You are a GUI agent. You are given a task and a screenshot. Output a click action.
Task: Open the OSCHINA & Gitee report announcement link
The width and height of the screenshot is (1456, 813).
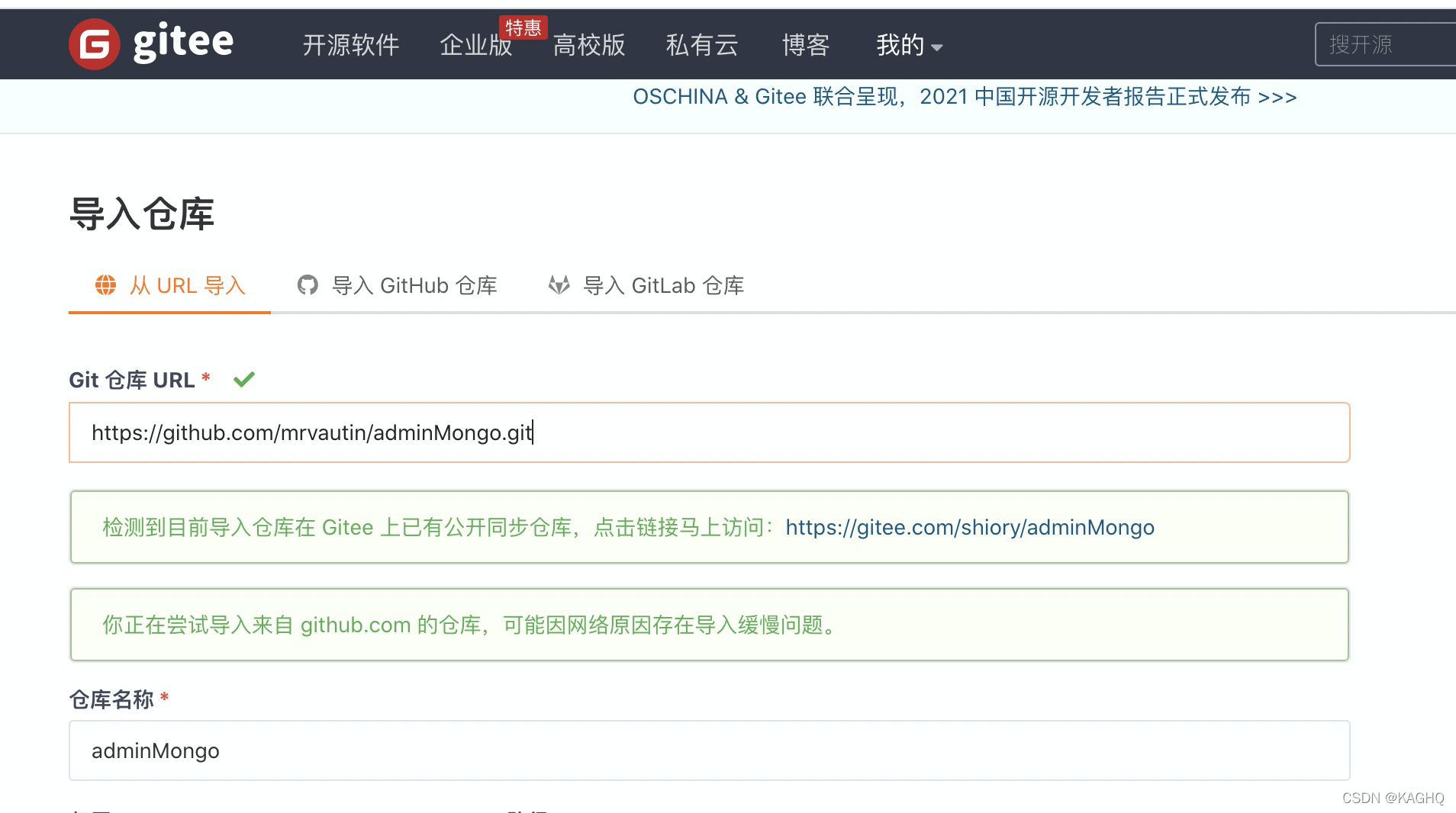pos(965,97)
